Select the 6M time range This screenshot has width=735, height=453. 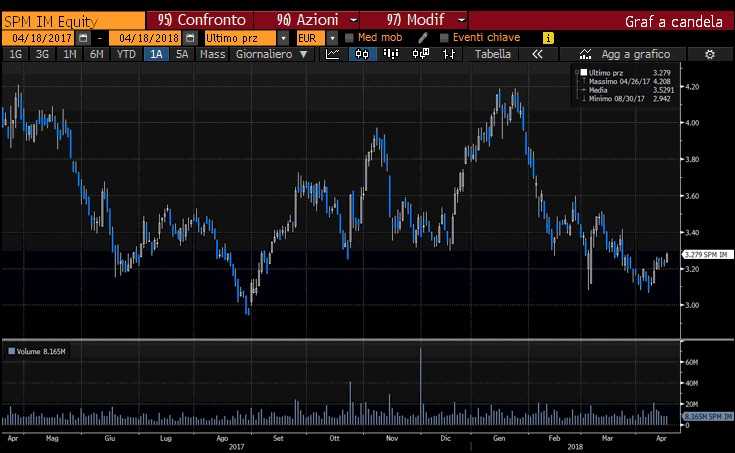[x=96, y=54]
